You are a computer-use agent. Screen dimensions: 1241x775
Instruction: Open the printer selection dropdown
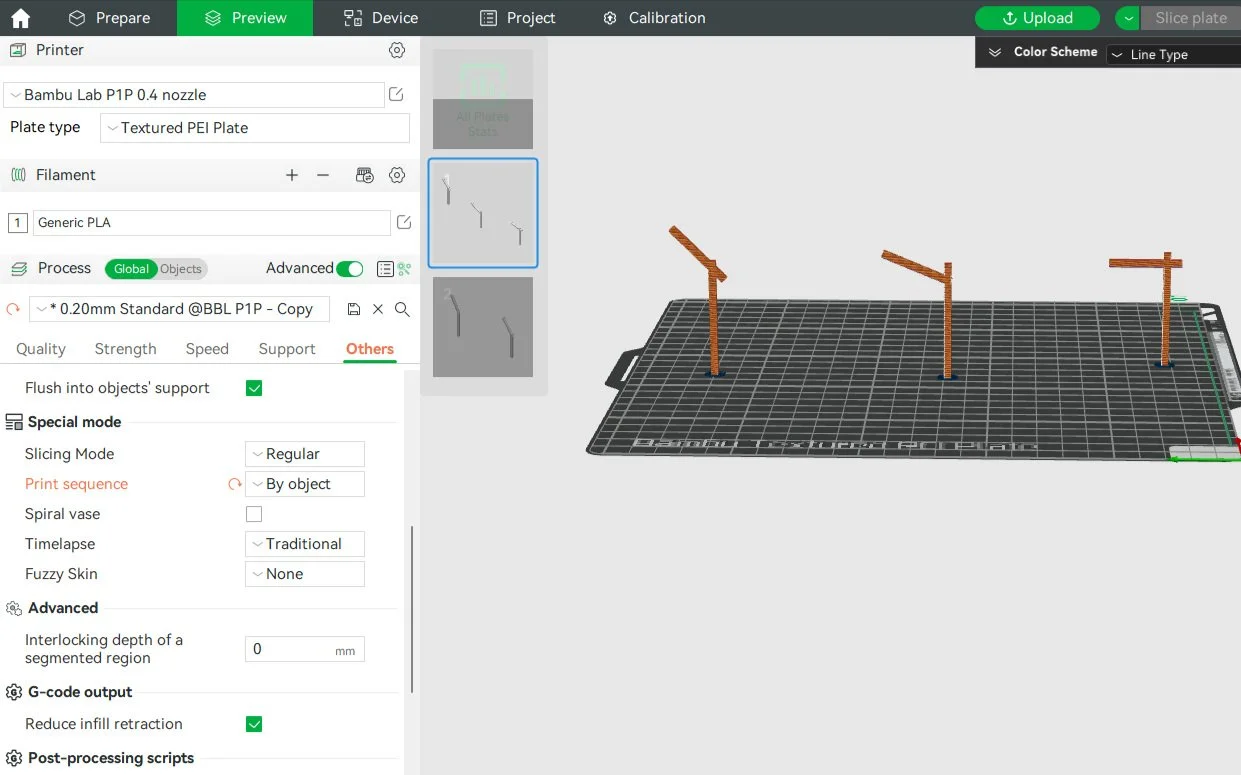pos(194,95)
